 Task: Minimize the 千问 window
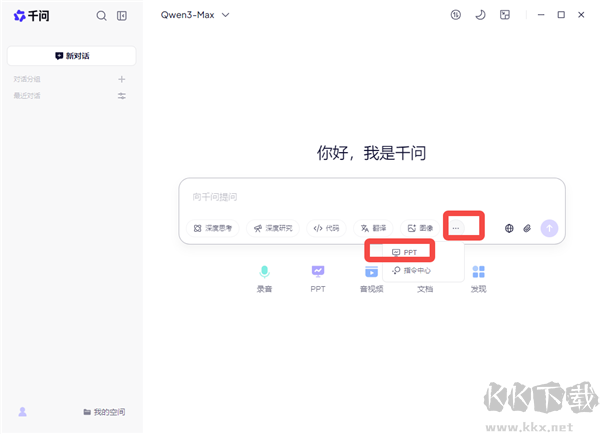coord(541,15)
